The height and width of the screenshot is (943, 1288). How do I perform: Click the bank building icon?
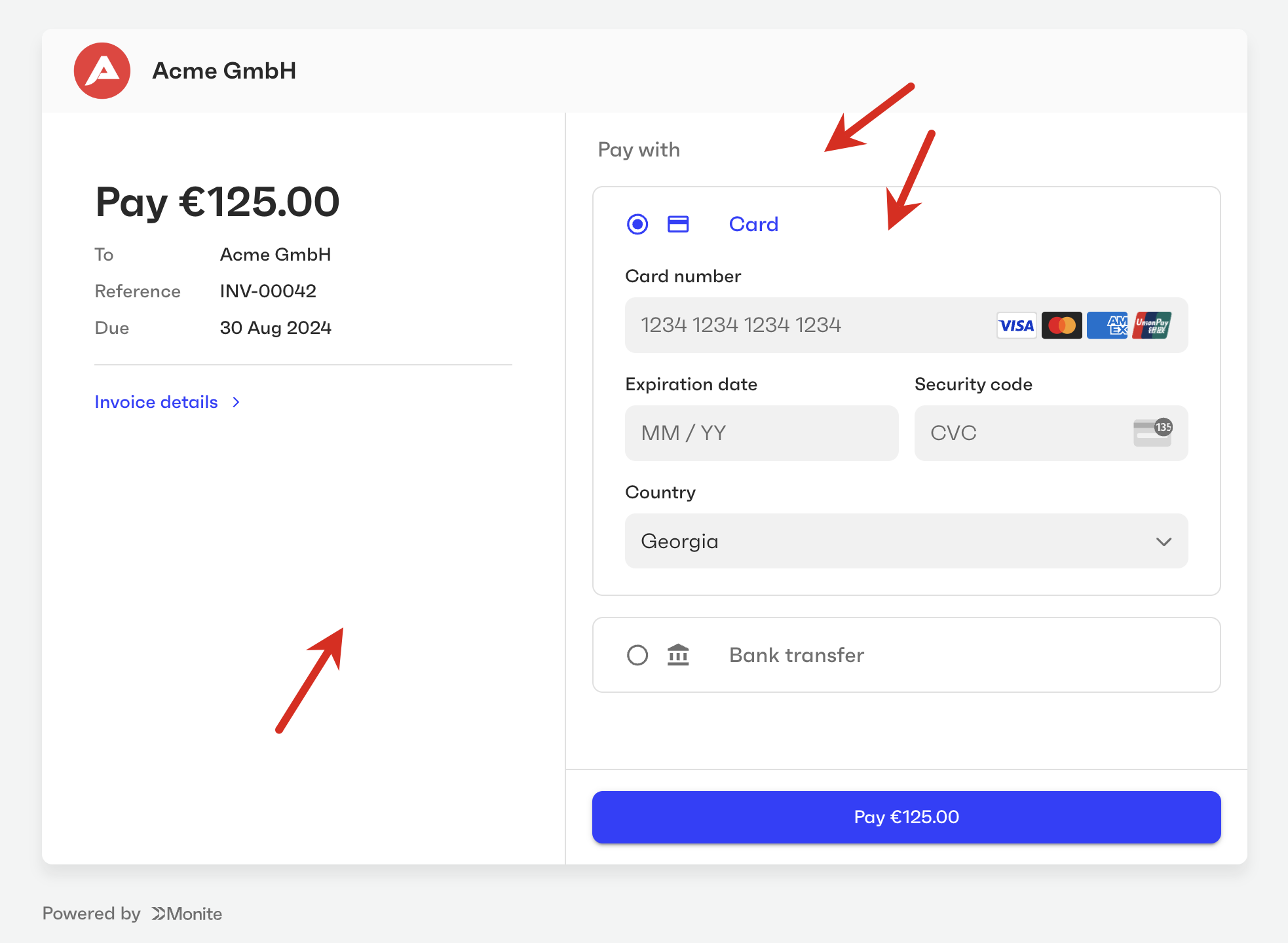(x=678, y=655)
